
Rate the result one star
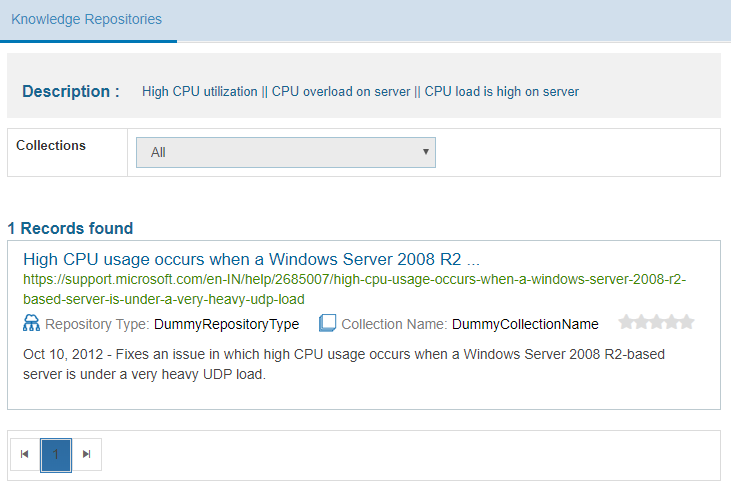626,322
